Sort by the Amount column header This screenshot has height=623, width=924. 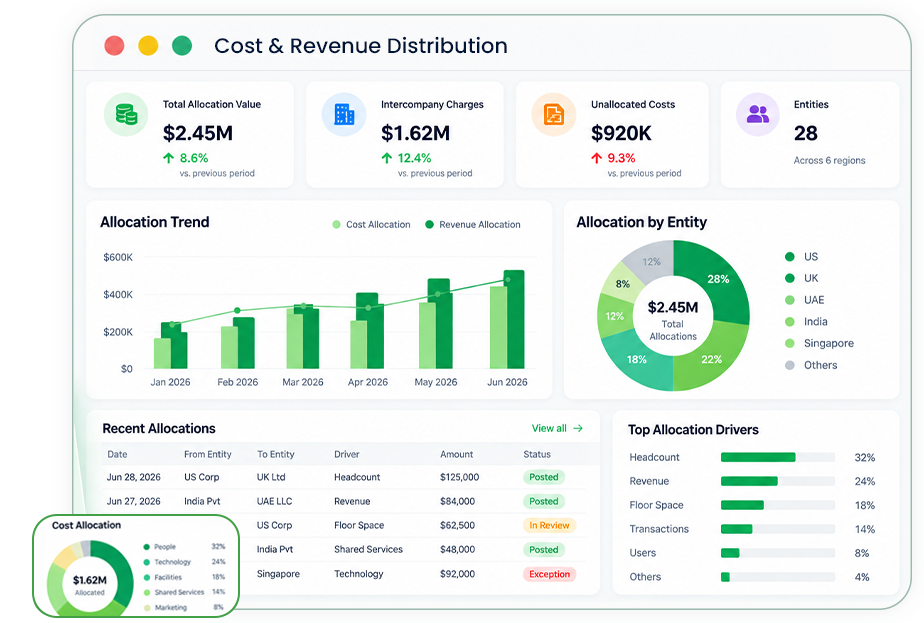pyautogui.click(x=456, y=454)
